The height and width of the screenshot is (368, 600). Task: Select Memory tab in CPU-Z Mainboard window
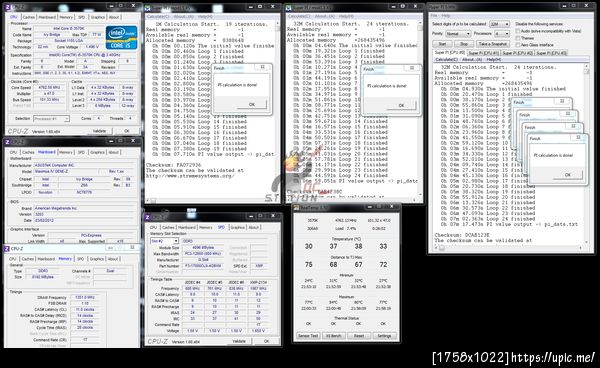click(65, 152)
